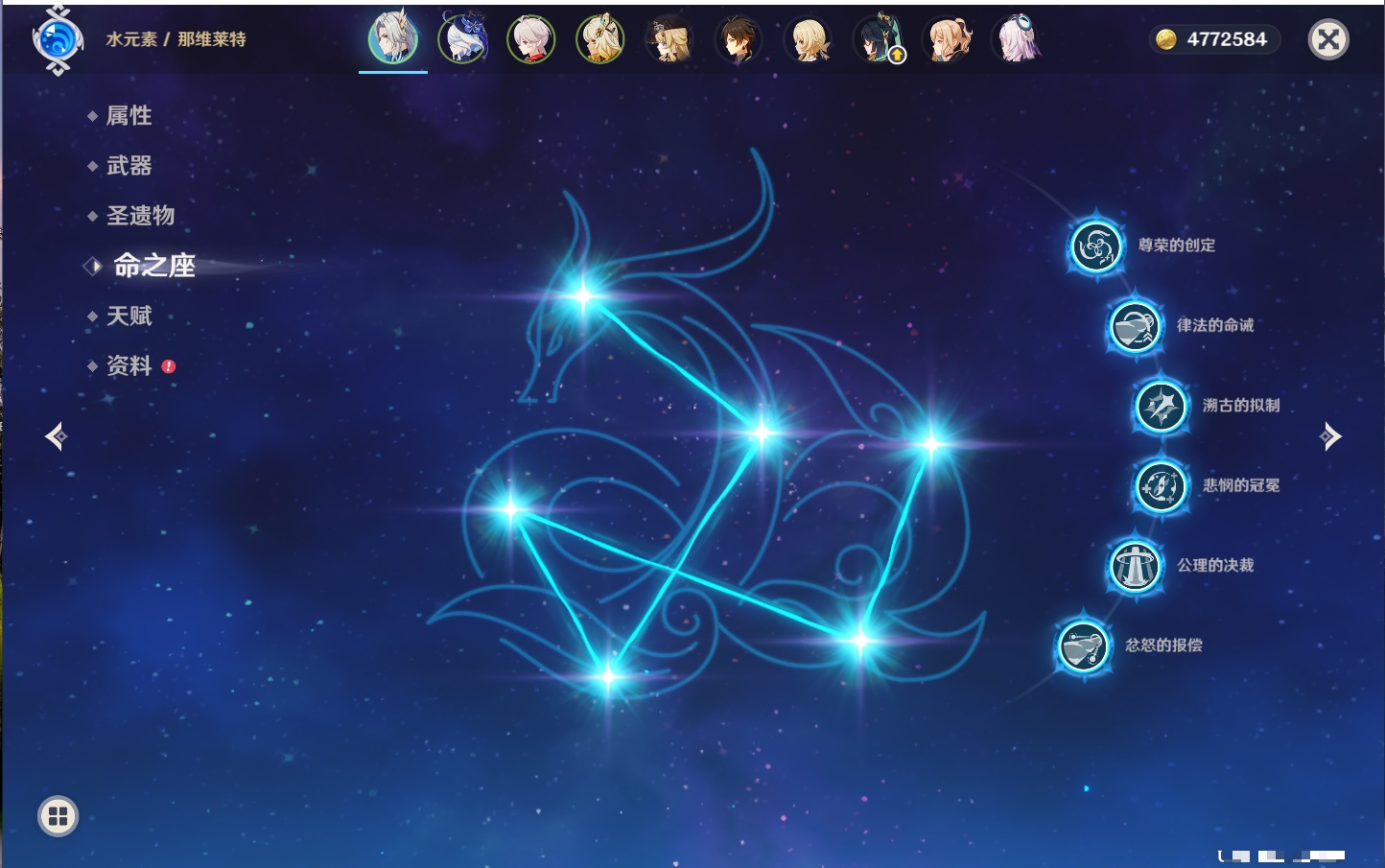Screen dimensions: 1385x868
Task: Open the 武器 weapon tab
Action: 129,166
